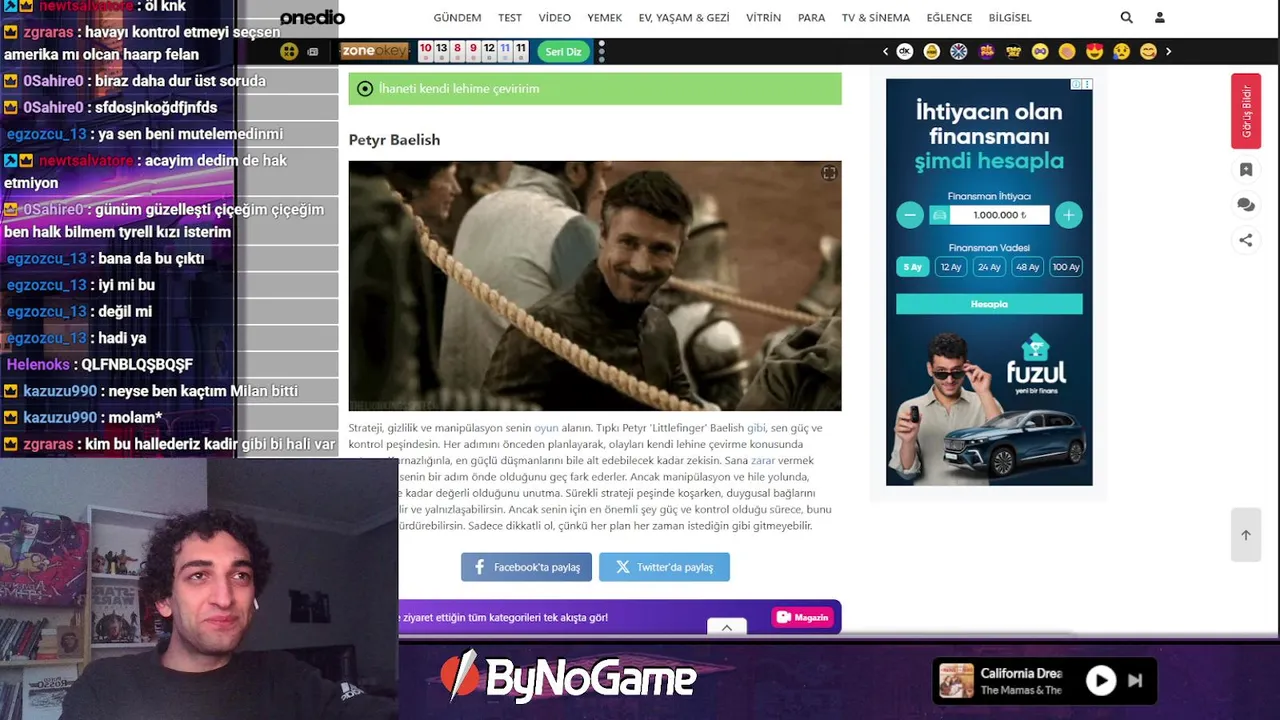Share result with Twitter'da paylaş
This screenshot has width=1280, height=720.
(x=664, y=567)
